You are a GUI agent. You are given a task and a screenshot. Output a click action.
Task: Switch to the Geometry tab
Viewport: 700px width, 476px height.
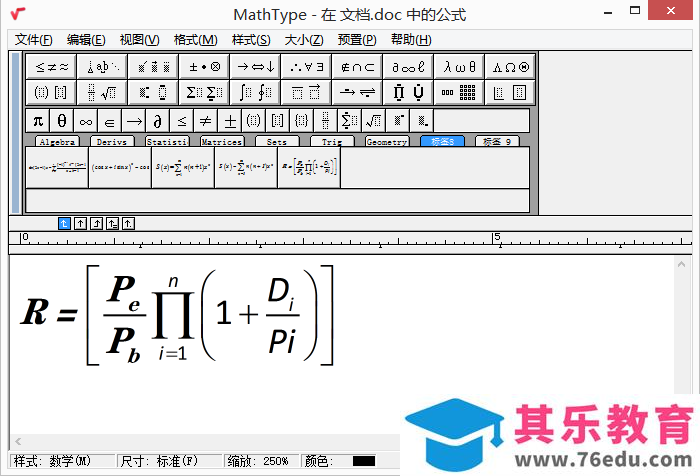(387, 142)
